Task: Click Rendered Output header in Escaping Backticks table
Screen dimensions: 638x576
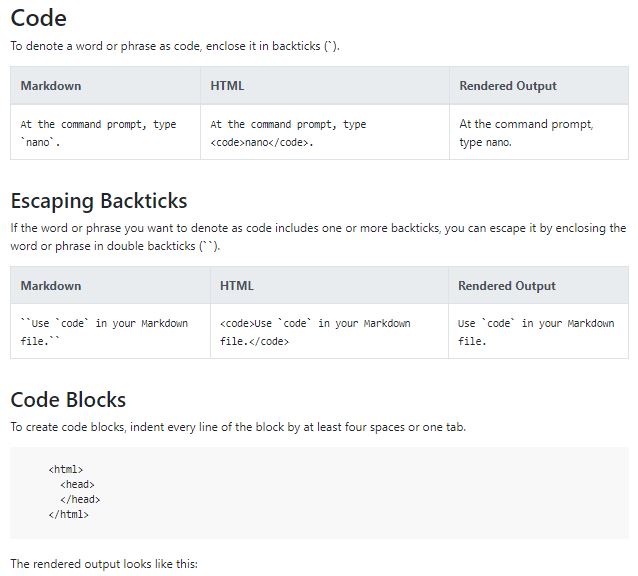Action: tap(507, 286)
